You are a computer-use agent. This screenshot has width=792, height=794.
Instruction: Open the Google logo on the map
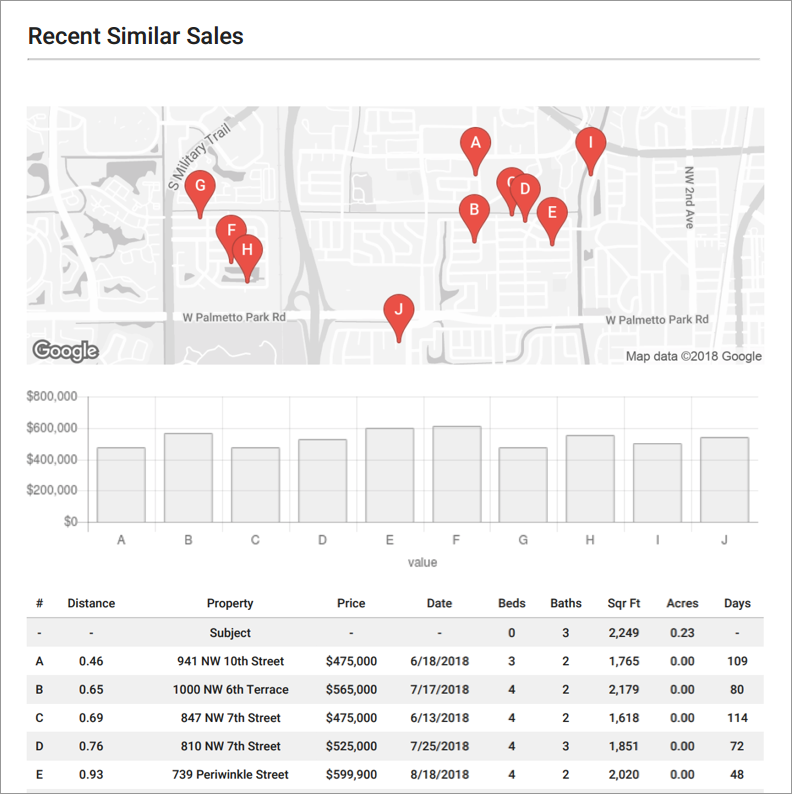[x=65, y=350]
